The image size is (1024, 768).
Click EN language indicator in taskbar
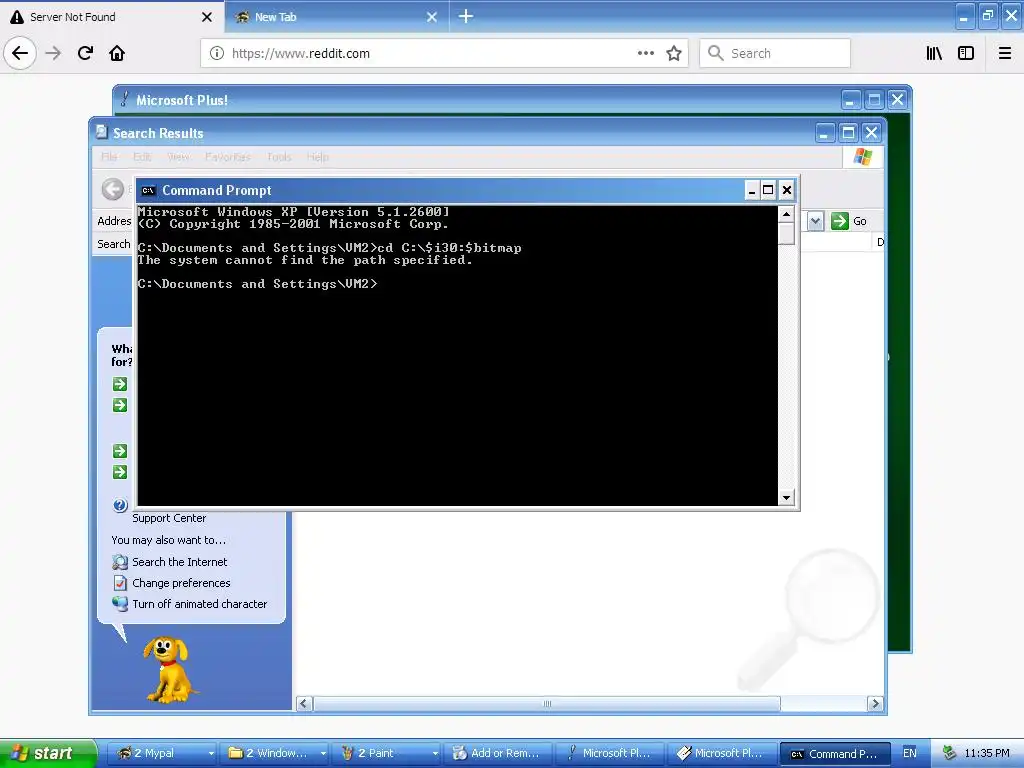[x=910, y=753]
